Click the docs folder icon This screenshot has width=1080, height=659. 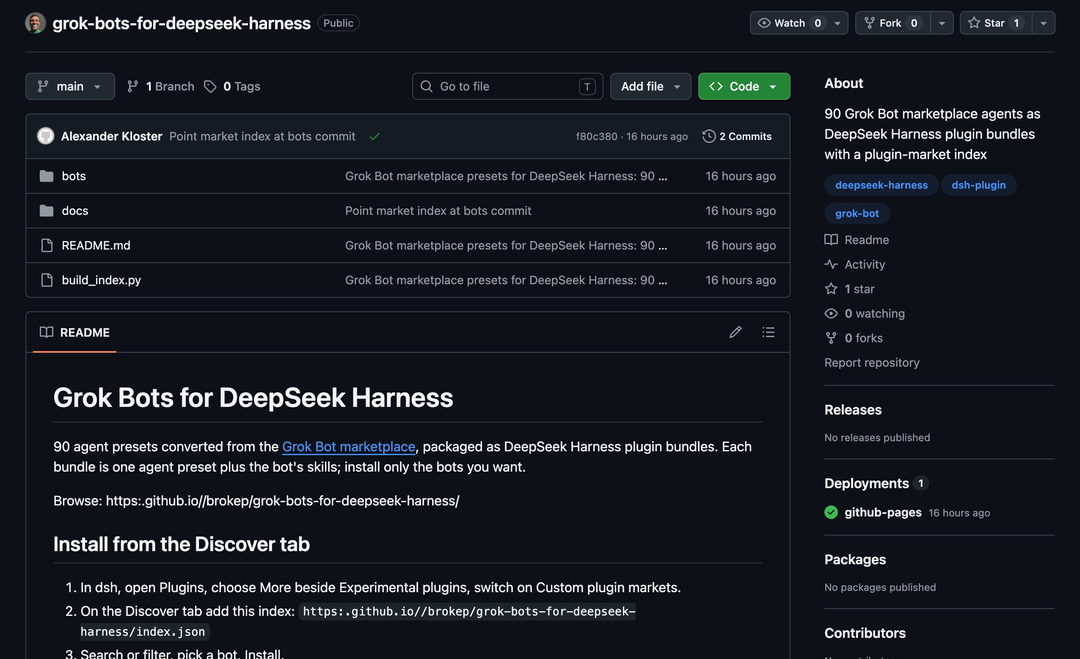pyautogui.click(x=46, y=211)
